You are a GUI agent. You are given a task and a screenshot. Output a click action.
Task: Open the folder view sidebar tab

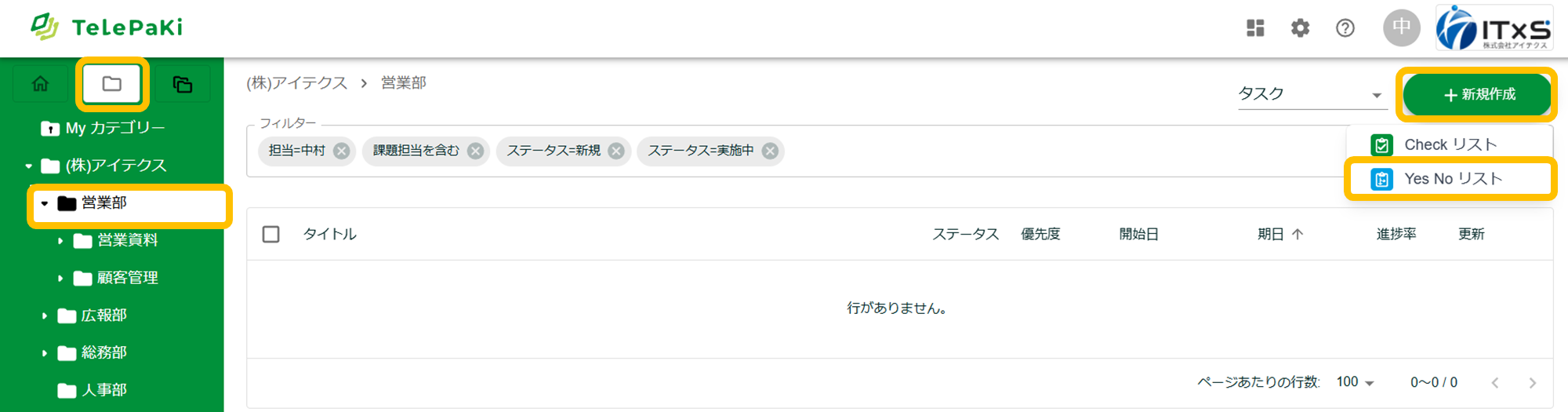112,84
